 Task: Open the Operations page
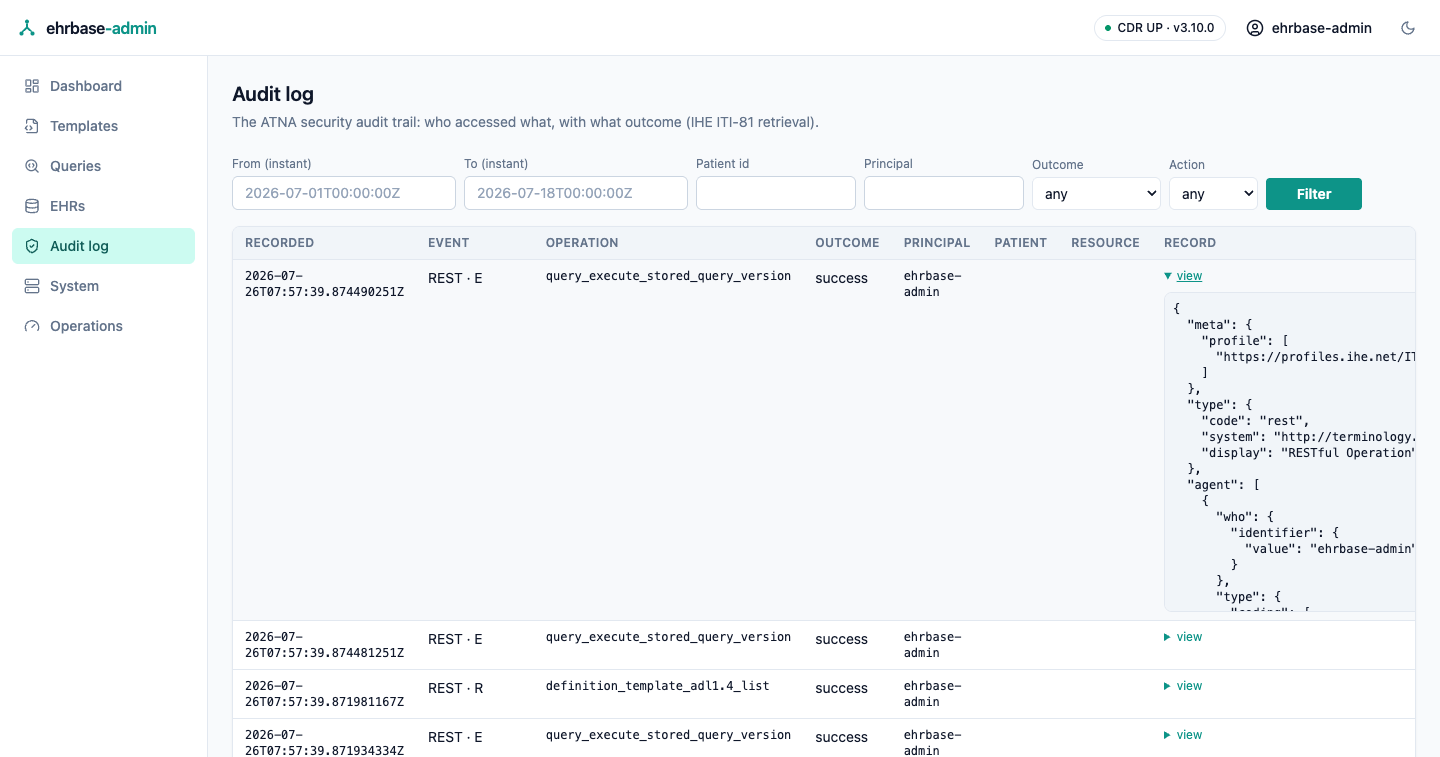(104, 326)
